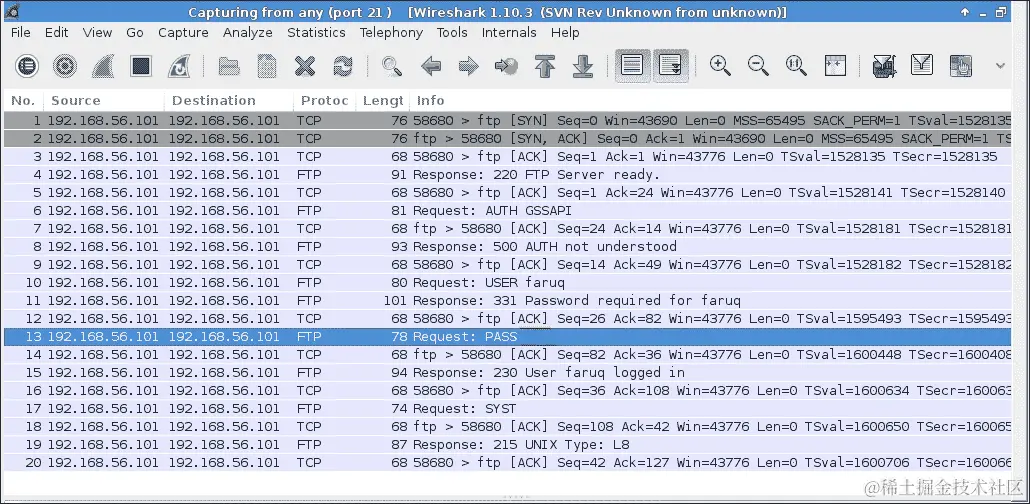Sort by the Protocol column header

(325, 101)
